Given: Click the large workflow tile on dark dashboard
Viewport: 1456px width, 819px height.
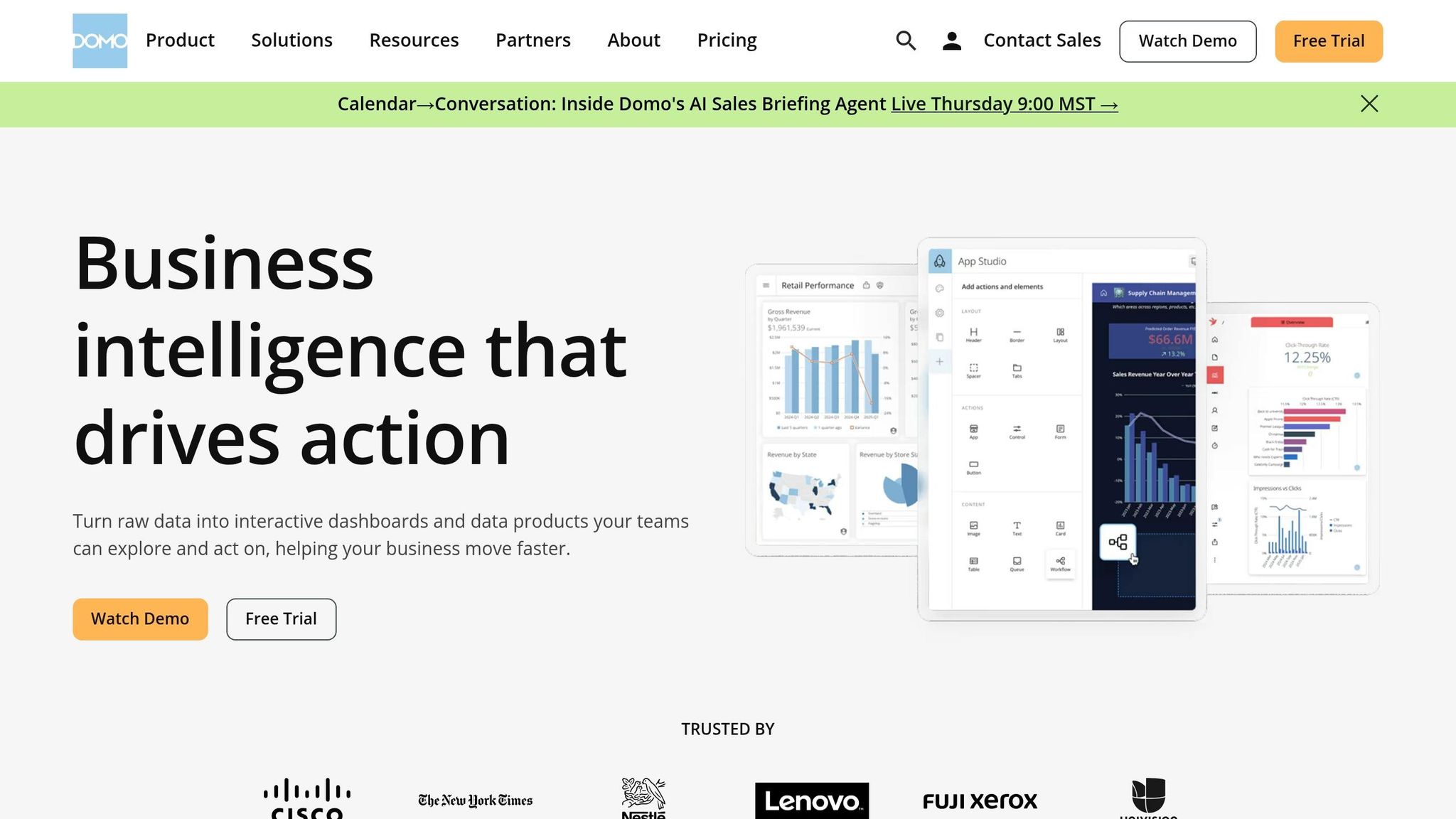Looking at the screenshot, I should tap(1118, 542).
